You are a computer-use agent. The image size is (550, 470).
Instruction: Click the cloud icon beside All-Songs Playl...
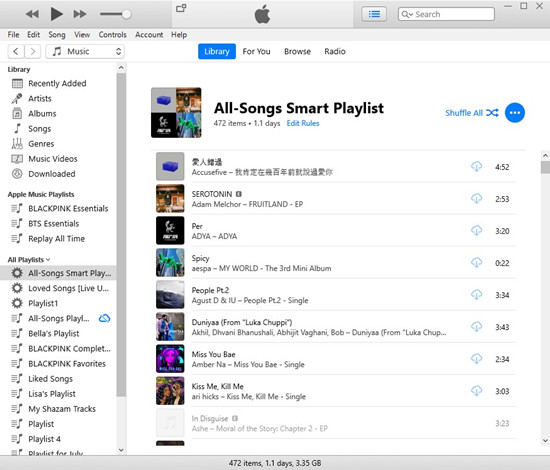point(105,318)
